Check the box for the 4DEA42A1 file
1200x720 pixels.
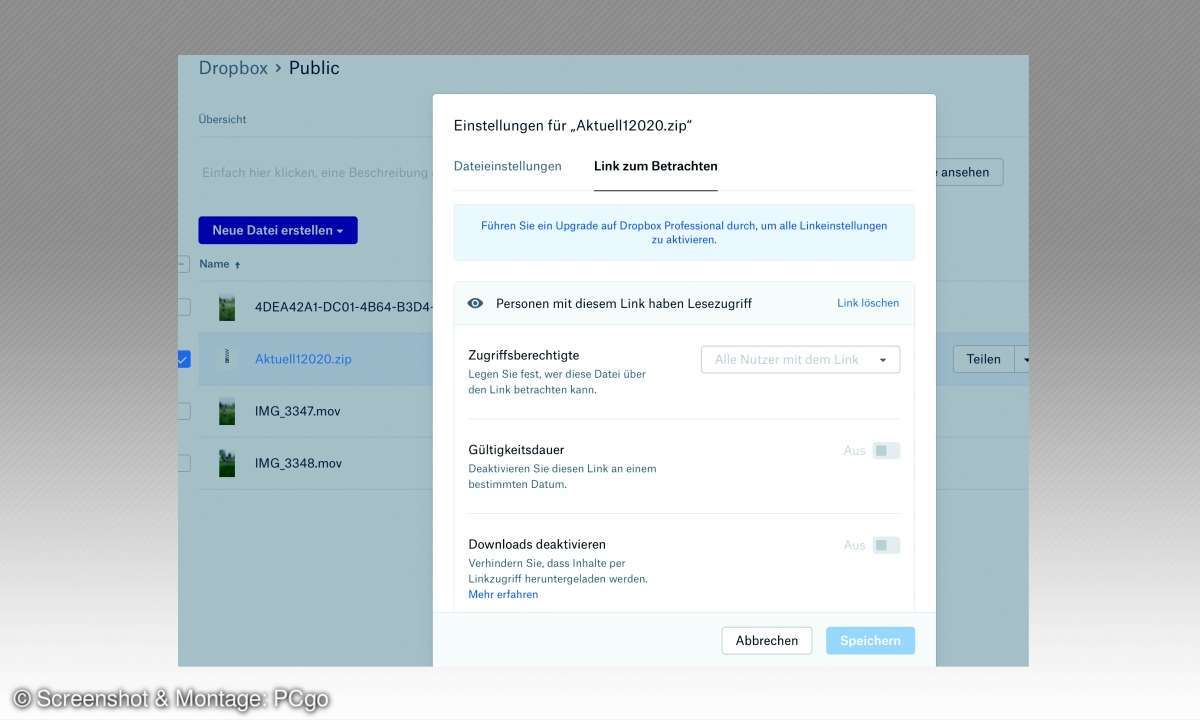tap(184, 307)
